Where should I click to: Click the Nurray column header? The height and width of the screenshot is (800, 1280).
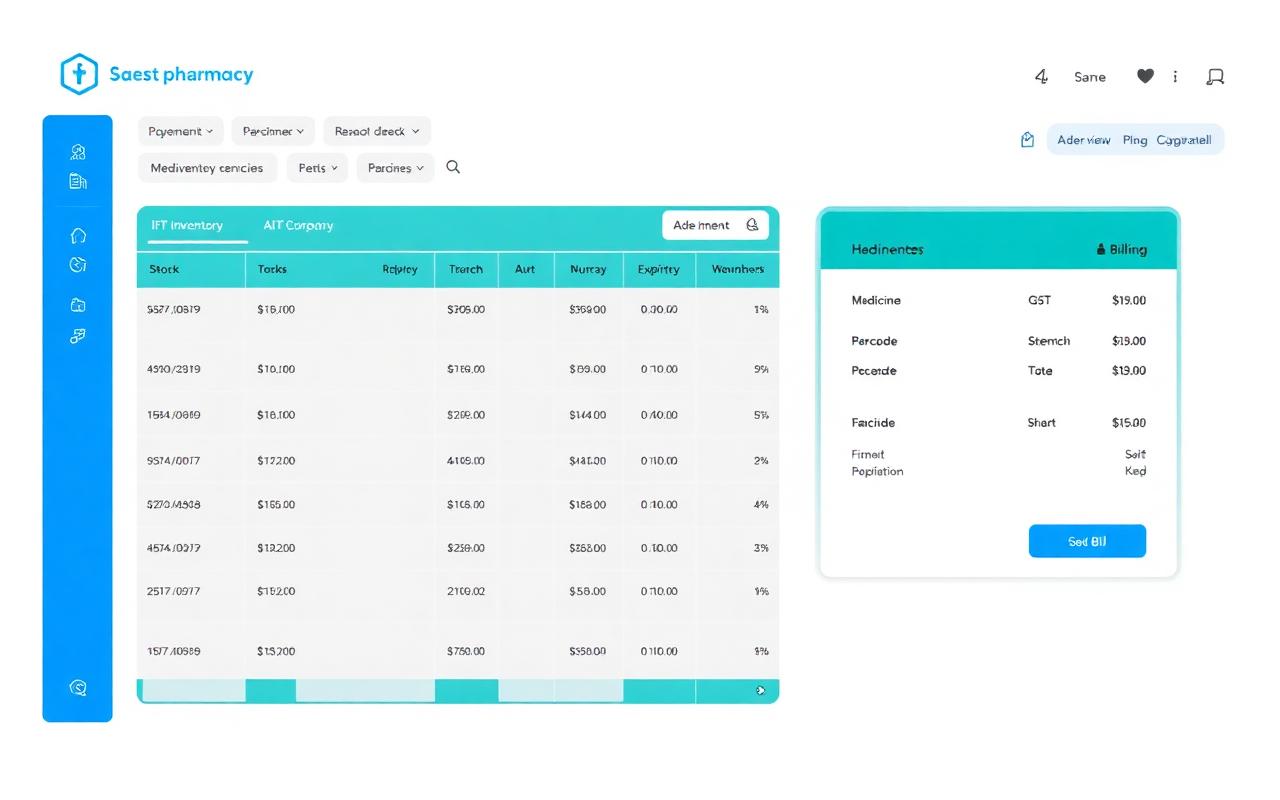(588, 269)
